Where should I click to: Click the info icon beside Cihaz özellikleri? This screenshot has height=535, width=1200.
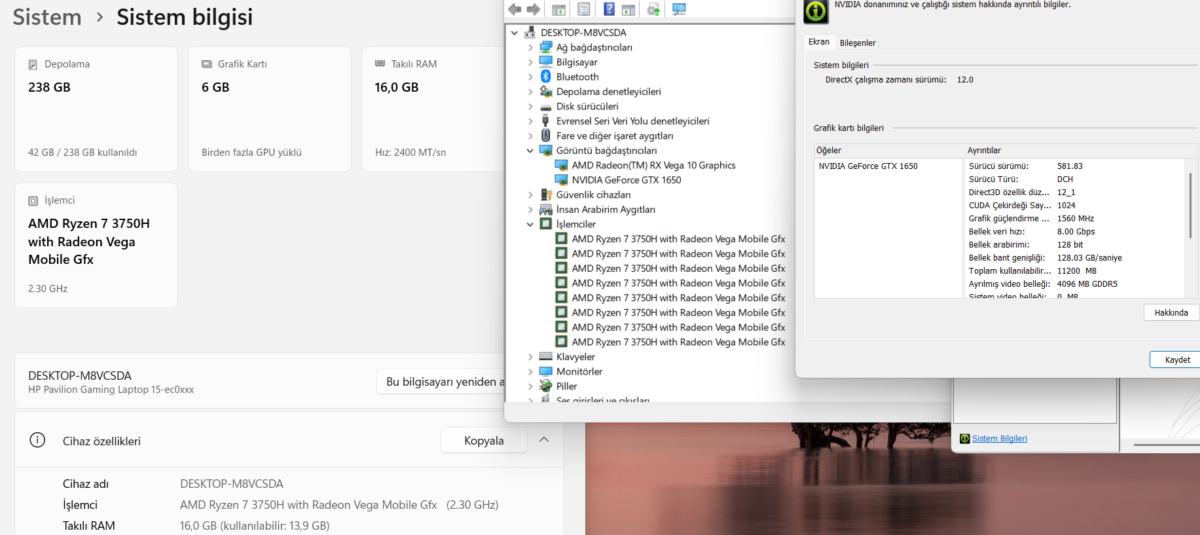pyautogui.click(x=38, y=440)
